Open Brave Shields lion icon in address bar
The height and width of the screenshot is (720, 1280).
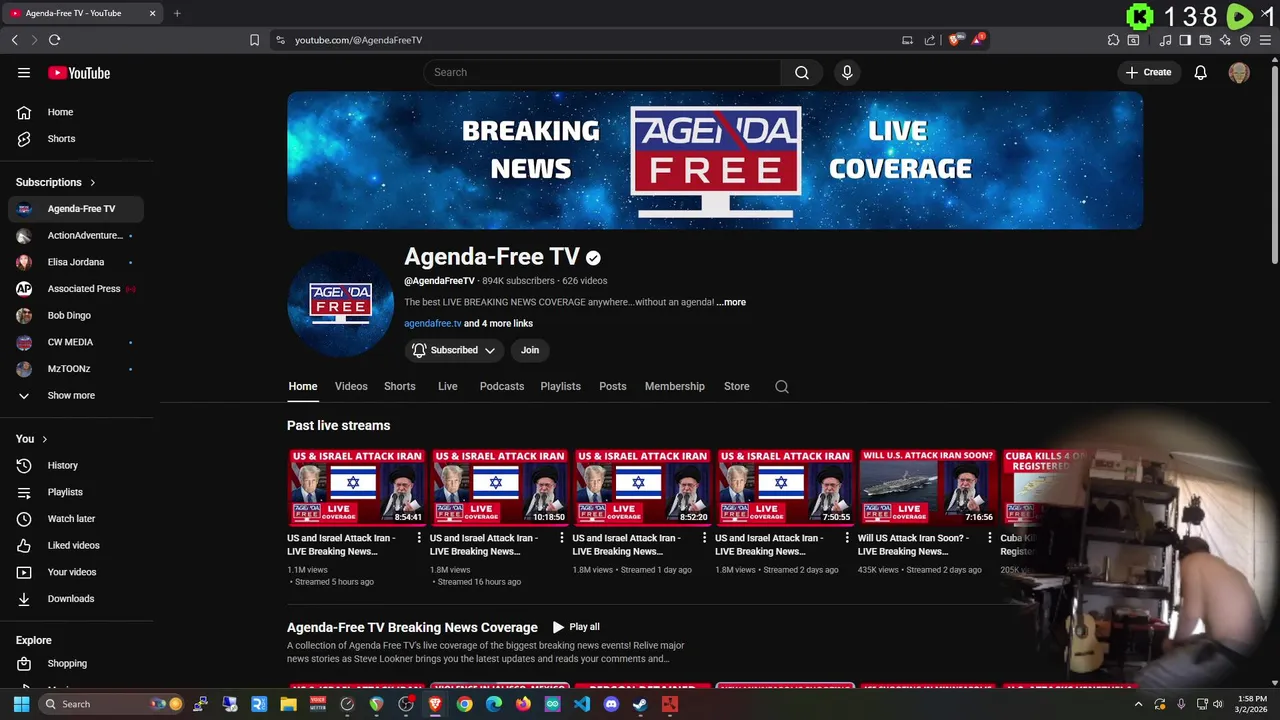pyautogui.click(x=955, y=40)
